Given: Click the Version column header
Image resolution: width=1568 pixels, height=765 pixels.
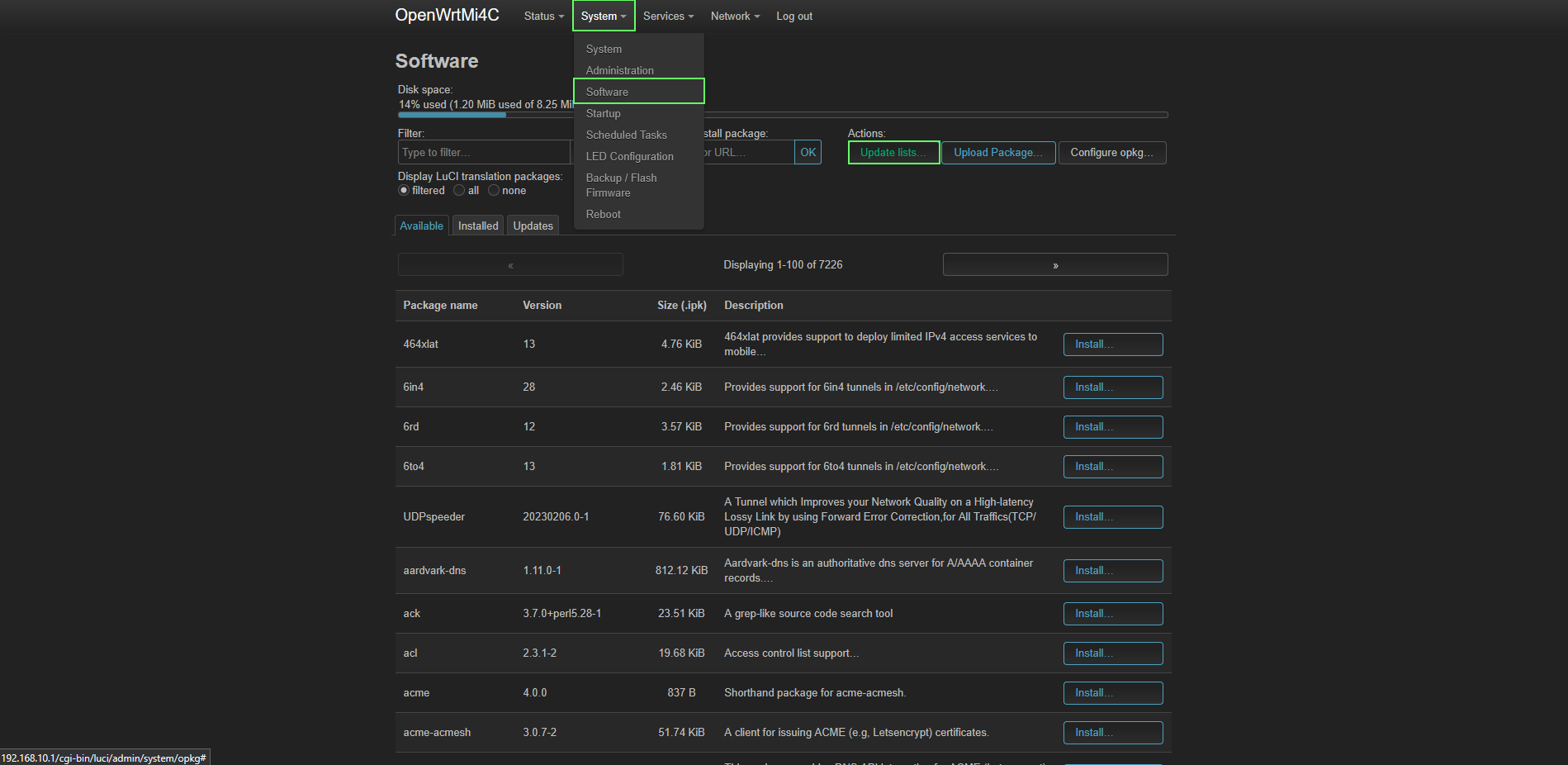Looking at the screenshot, I should [542, 305].
